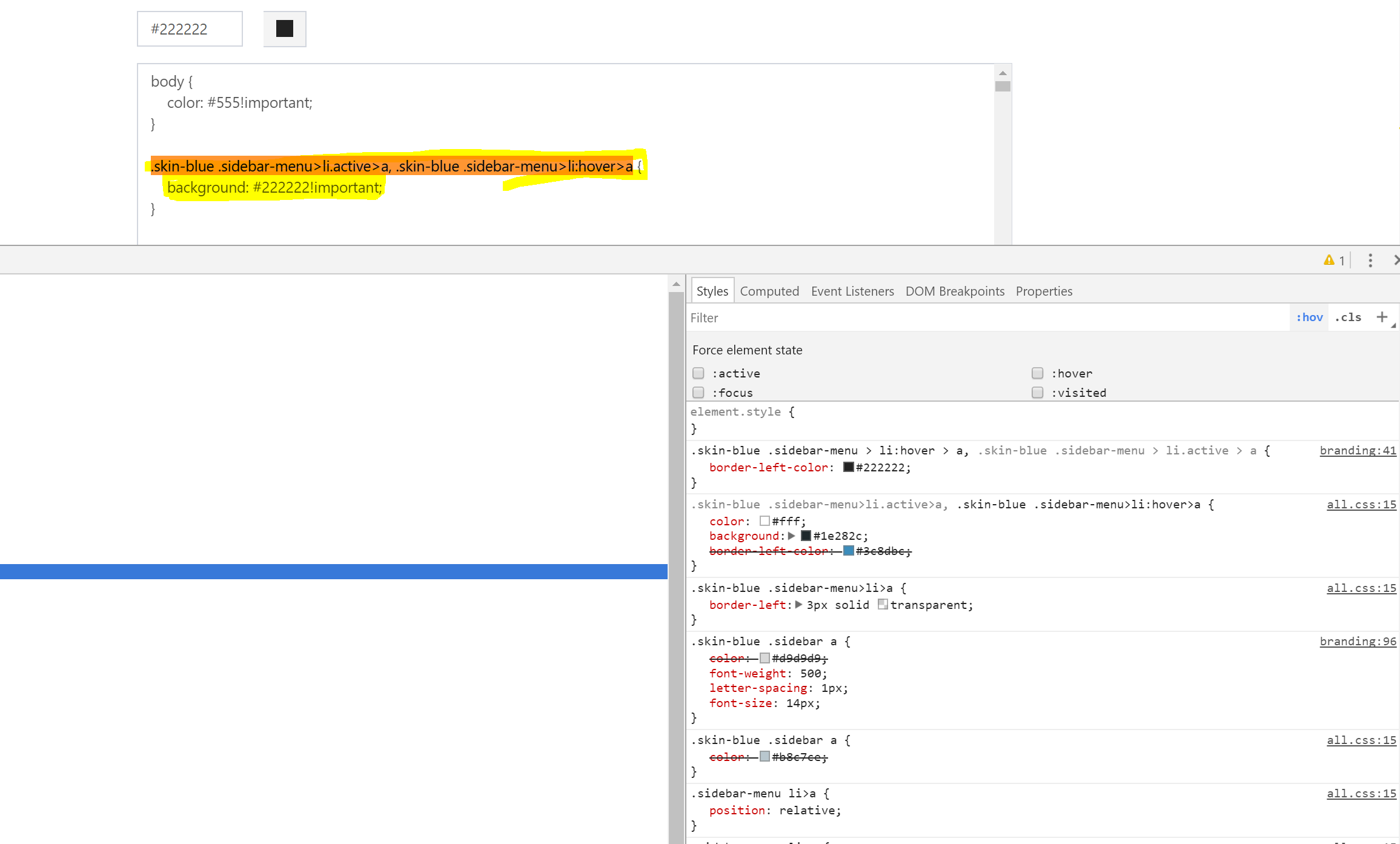This screenshot has width=1400, height=844.
Task: Click the black swatch beside the #222222 input
Action: click(284, 28)
